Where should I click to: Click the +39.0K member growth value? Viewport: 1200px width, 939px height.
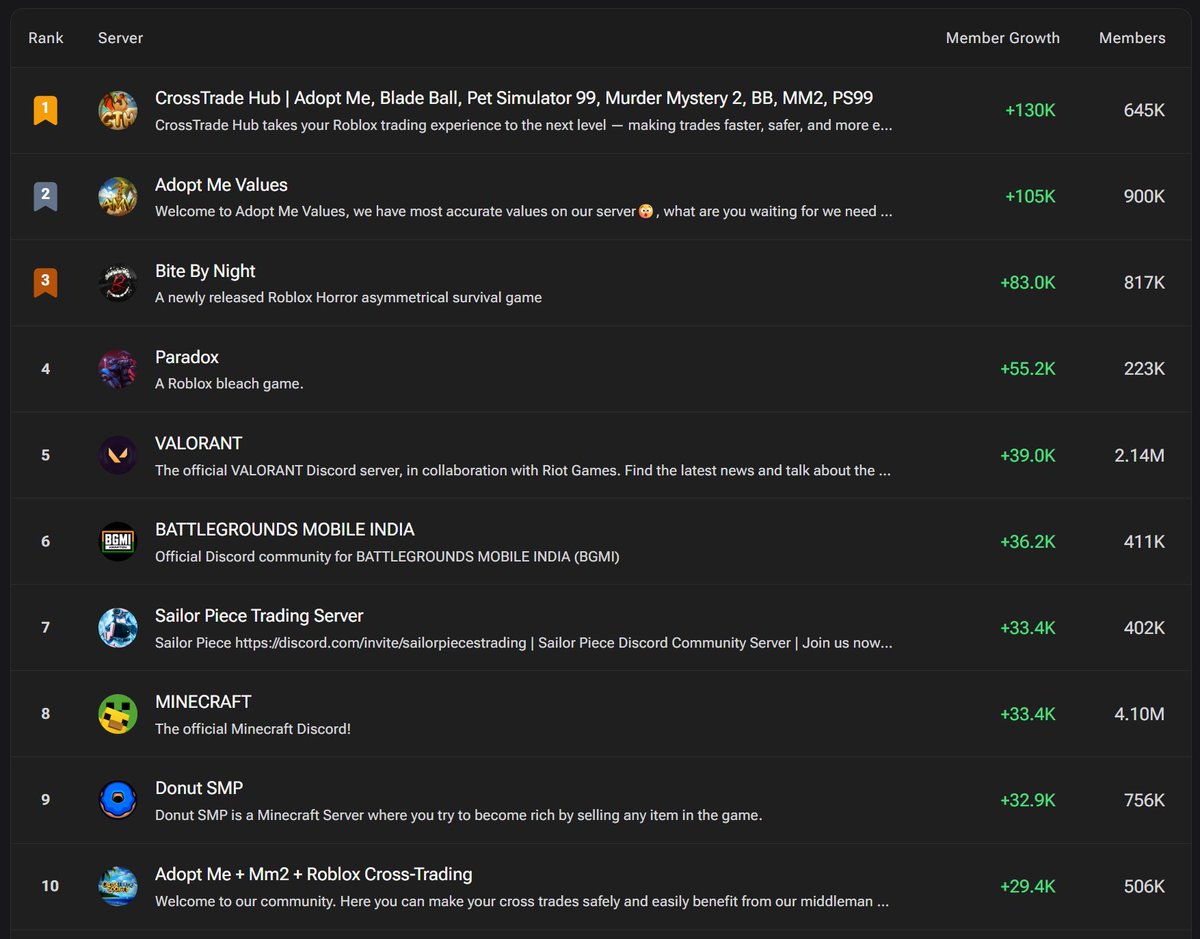[x=1028, y=455]
